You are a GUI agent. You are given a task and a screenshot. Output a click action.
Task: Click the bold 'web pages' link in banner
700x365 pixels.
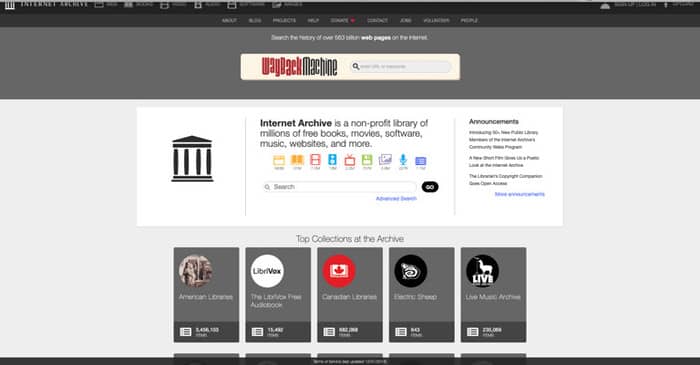[376, 38]
